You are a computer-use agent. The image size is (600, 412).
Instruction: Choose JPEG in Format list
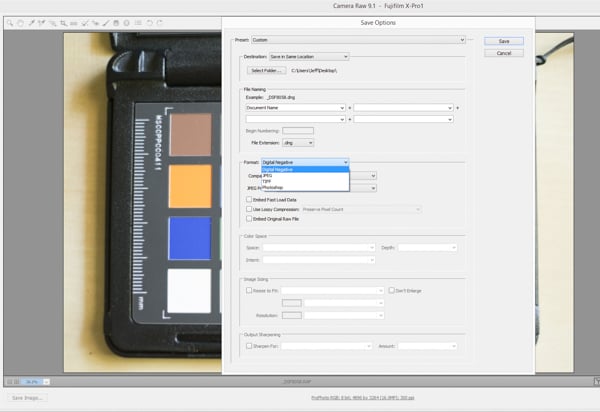(305, 176)
